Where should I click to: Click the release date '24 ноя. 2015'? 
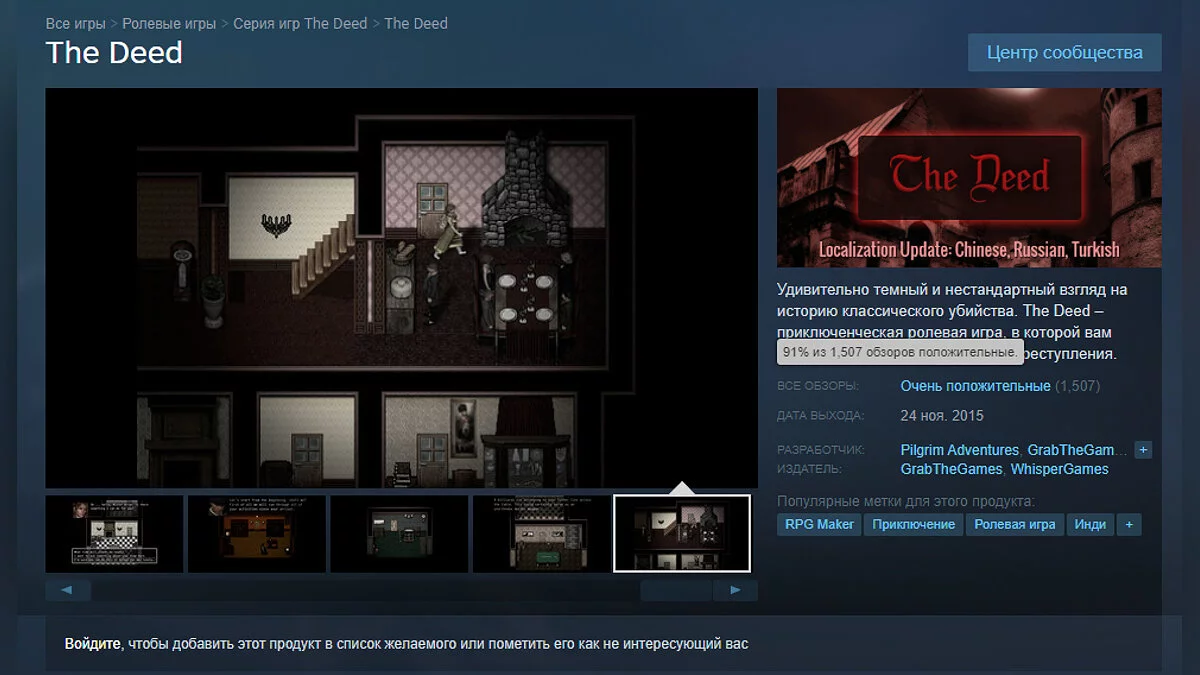click(x=942, y=416)
